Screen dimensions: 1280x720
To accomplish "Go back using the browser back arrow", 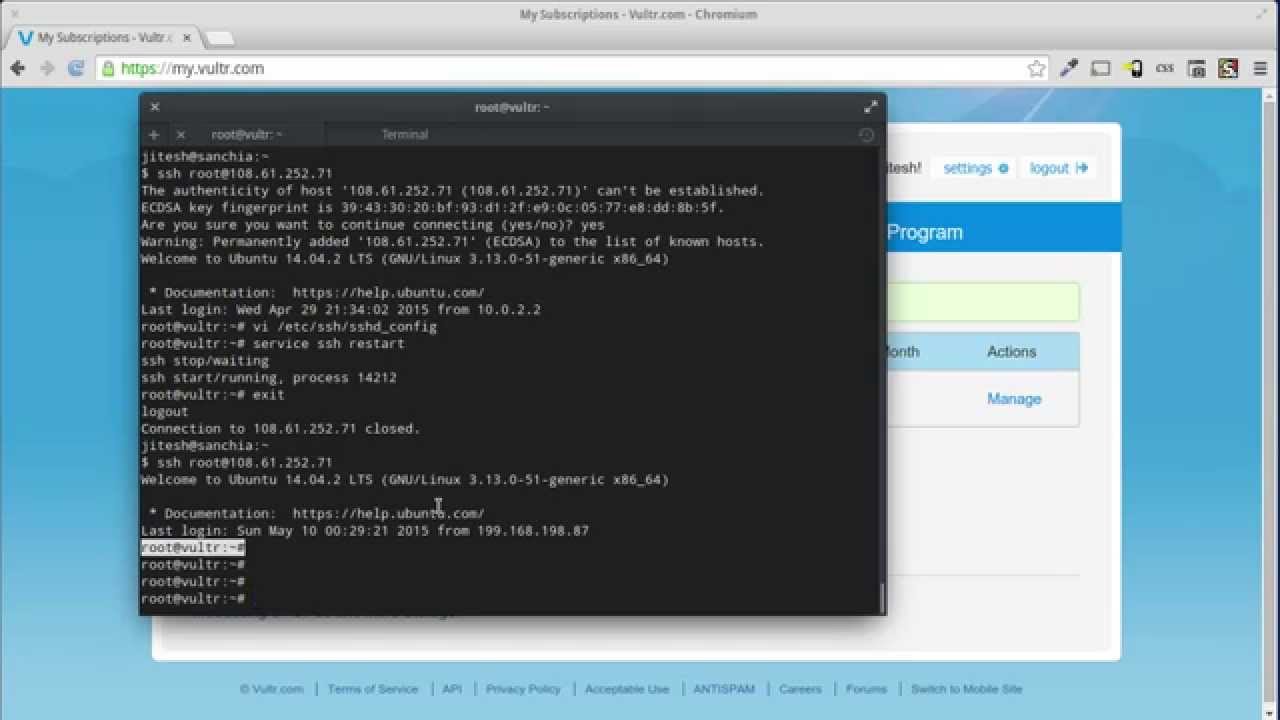I will click(x=17, y=68).
